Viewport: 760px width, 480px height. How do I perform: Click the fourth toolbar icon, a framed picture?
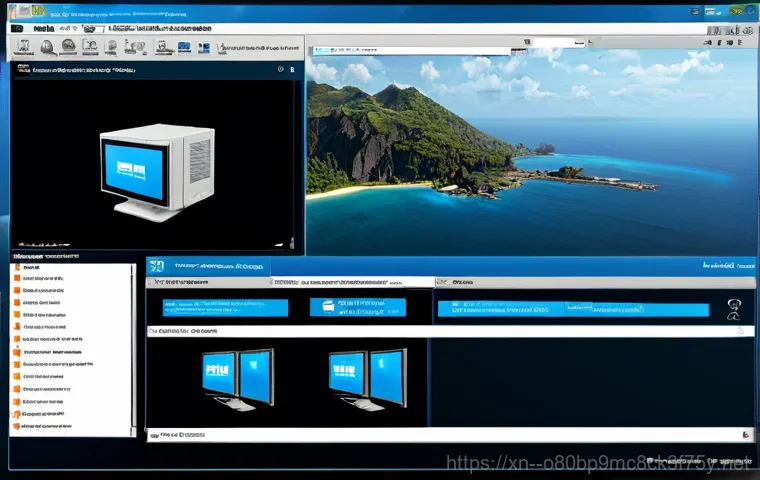pos(90,47)
